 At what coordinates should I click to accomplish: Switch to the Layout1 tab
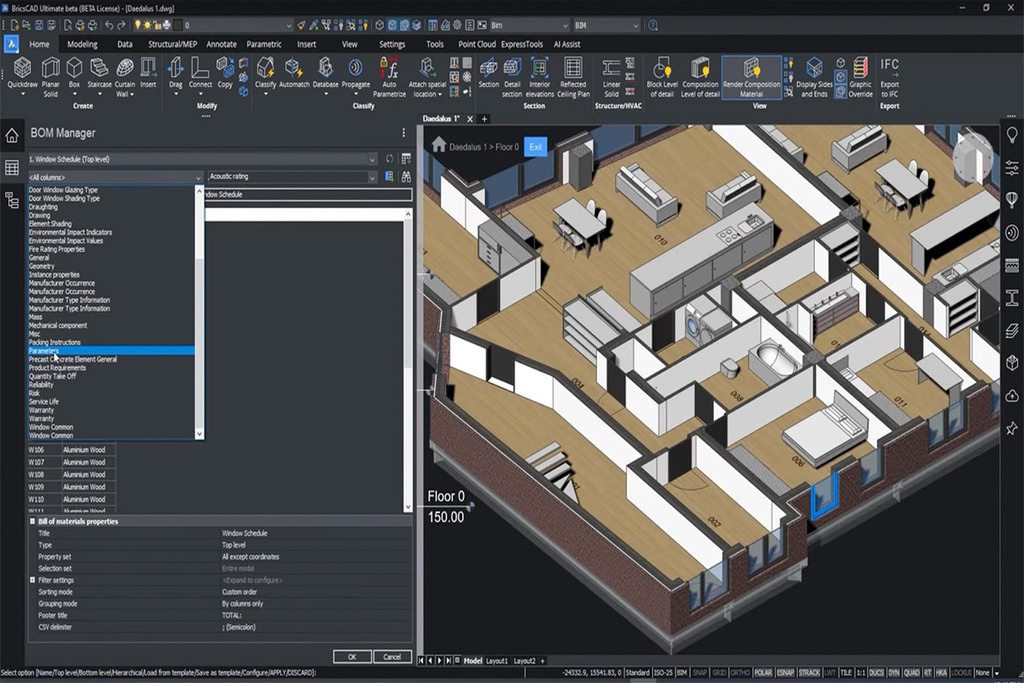[497, 661]
